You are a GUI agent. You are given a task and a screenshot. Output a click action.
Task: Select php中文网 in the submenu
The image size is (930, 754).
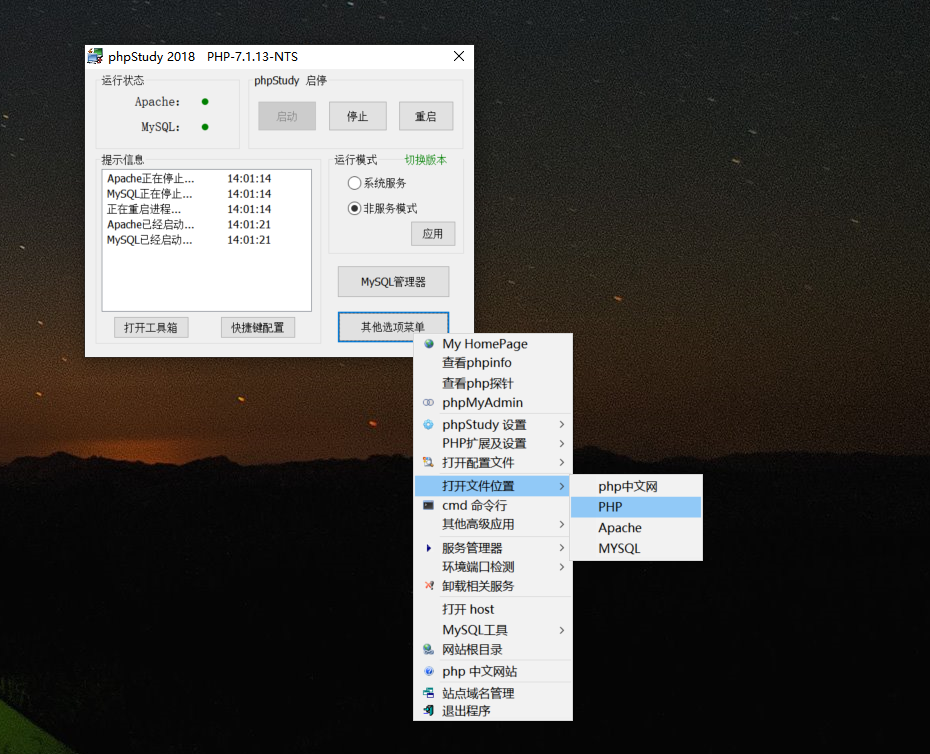pos(636,486)
